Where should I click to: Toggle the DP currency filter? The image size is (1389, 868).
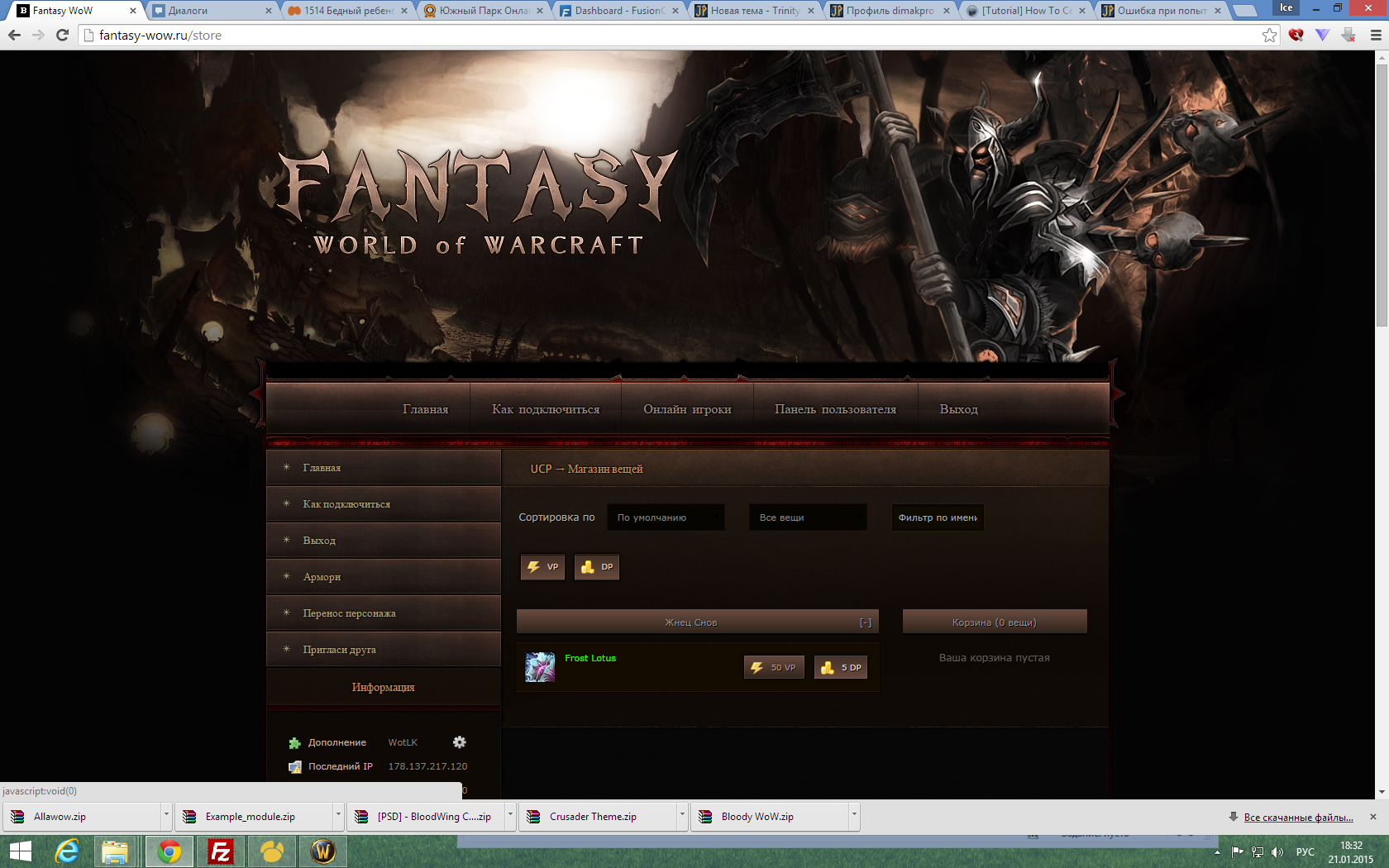point(597,567)
